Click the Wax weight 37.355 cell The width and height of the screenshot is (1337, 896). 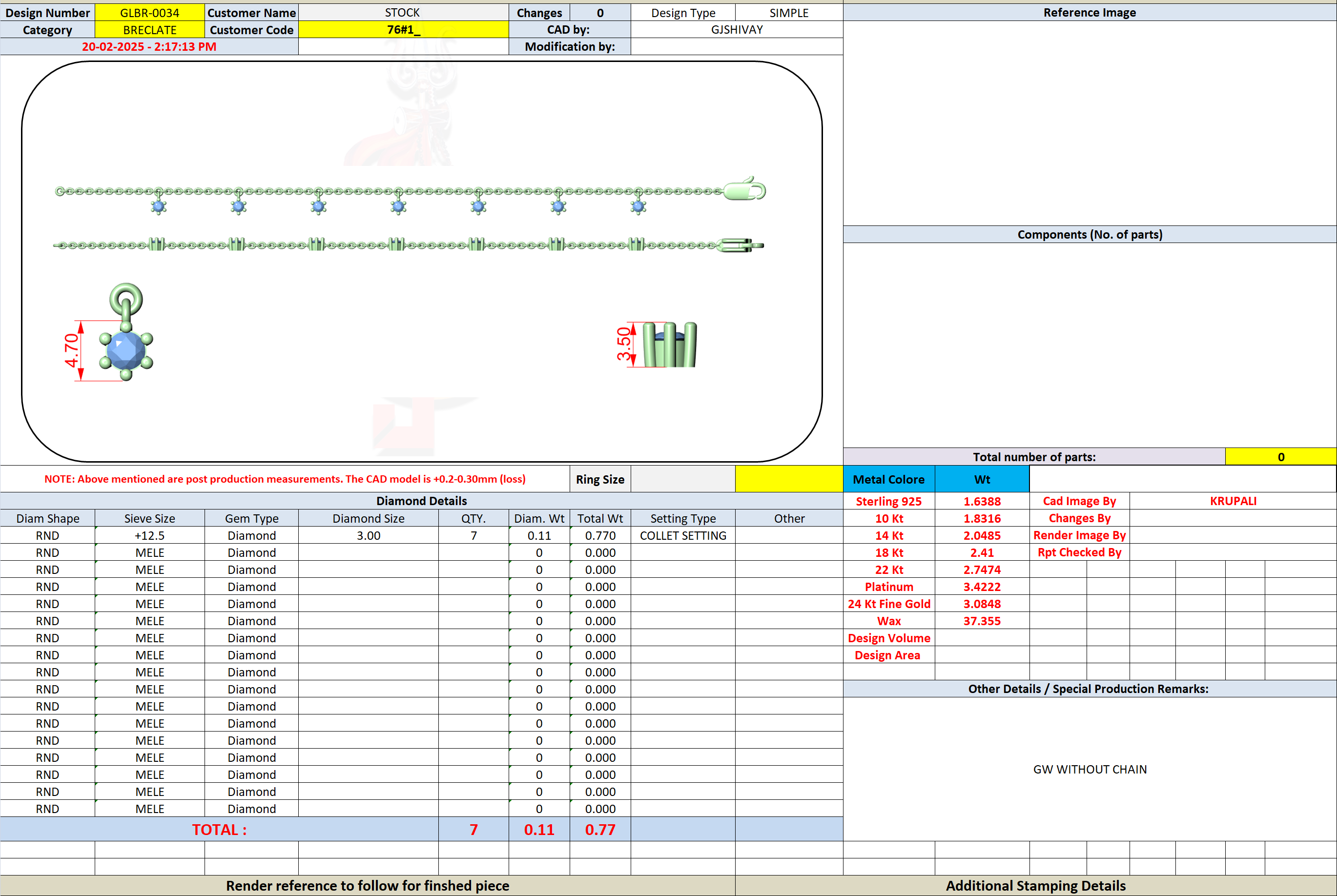point(982,621)
